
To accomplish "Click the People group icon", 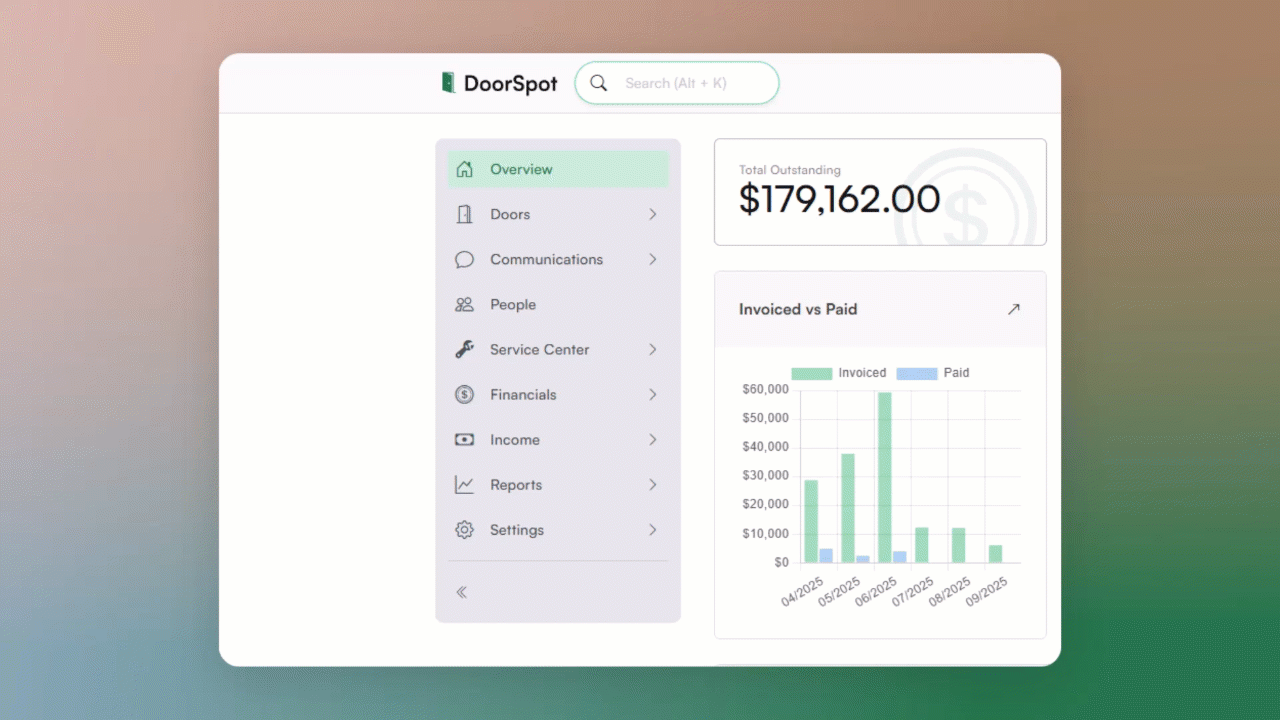I will [464, 304].
